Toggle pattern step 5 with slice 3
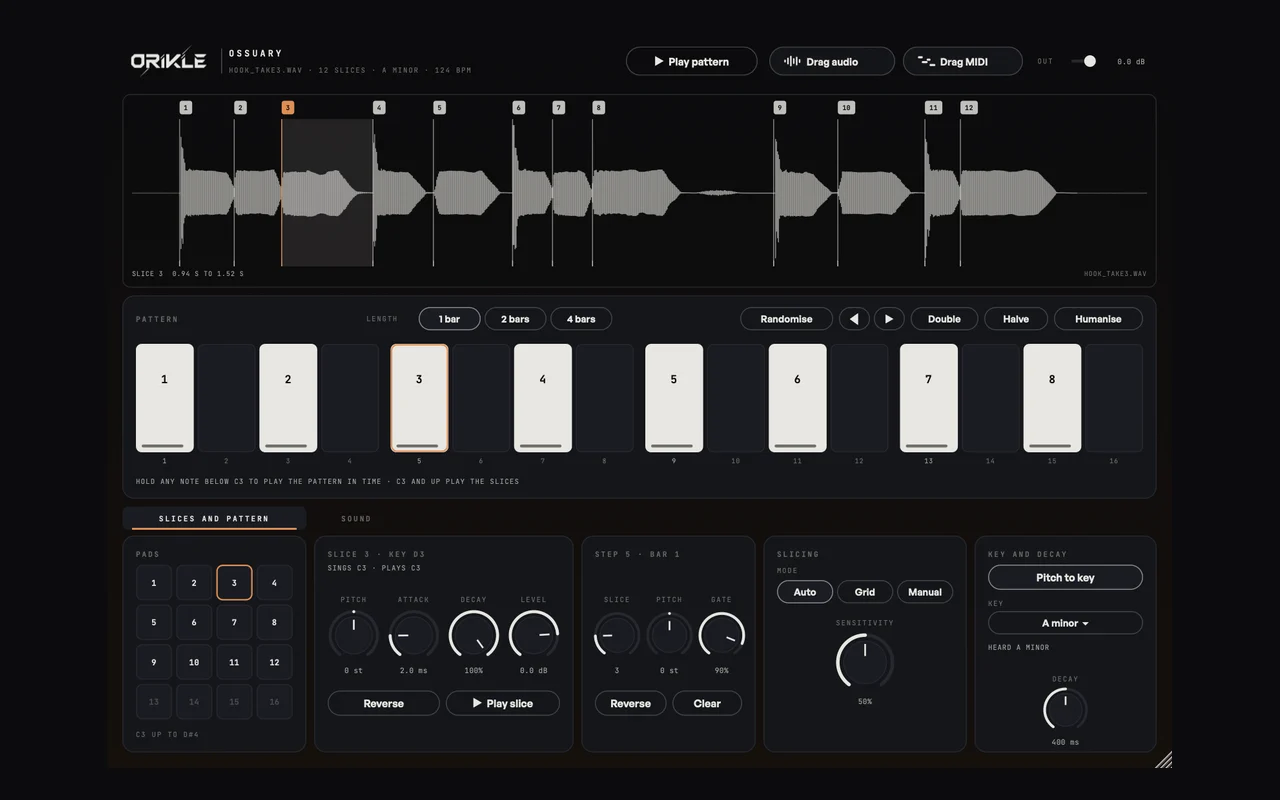 click(419, 398)
